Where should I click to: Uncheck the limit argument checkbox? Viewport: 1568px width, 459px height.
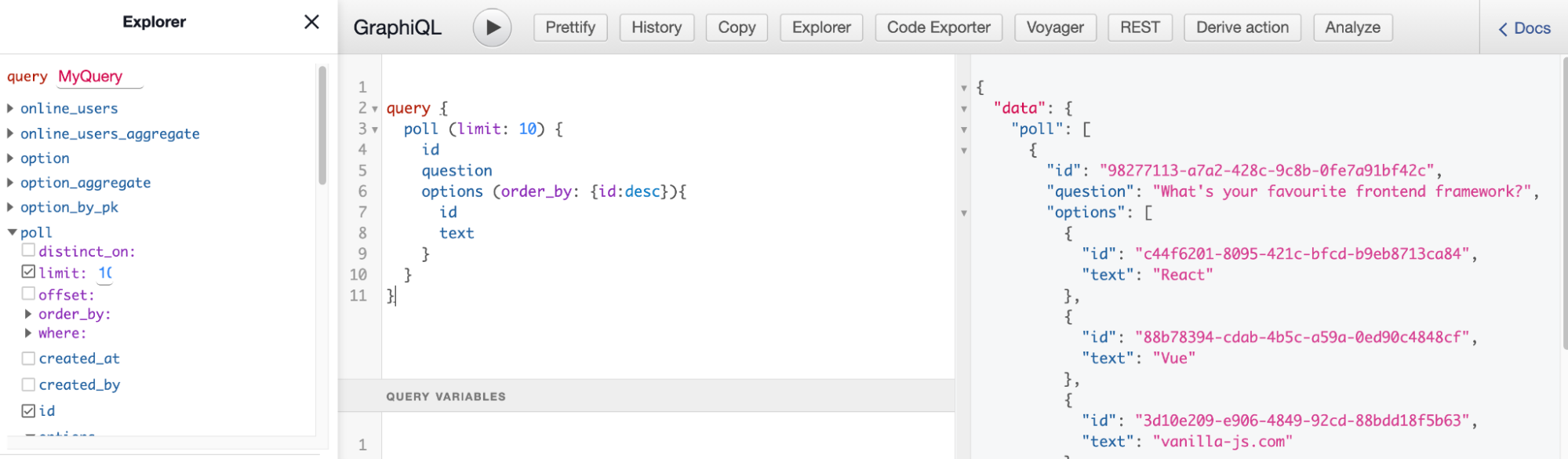(28, 271)
